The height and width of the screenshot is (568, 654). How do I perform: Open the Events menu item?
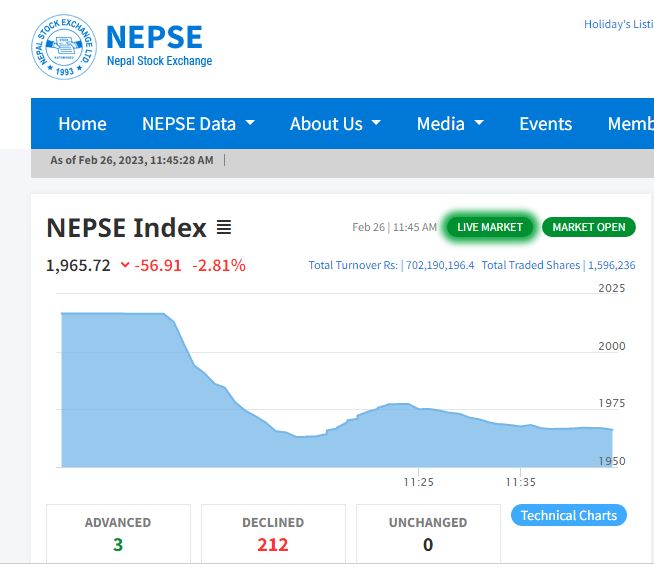pos(545,124)
